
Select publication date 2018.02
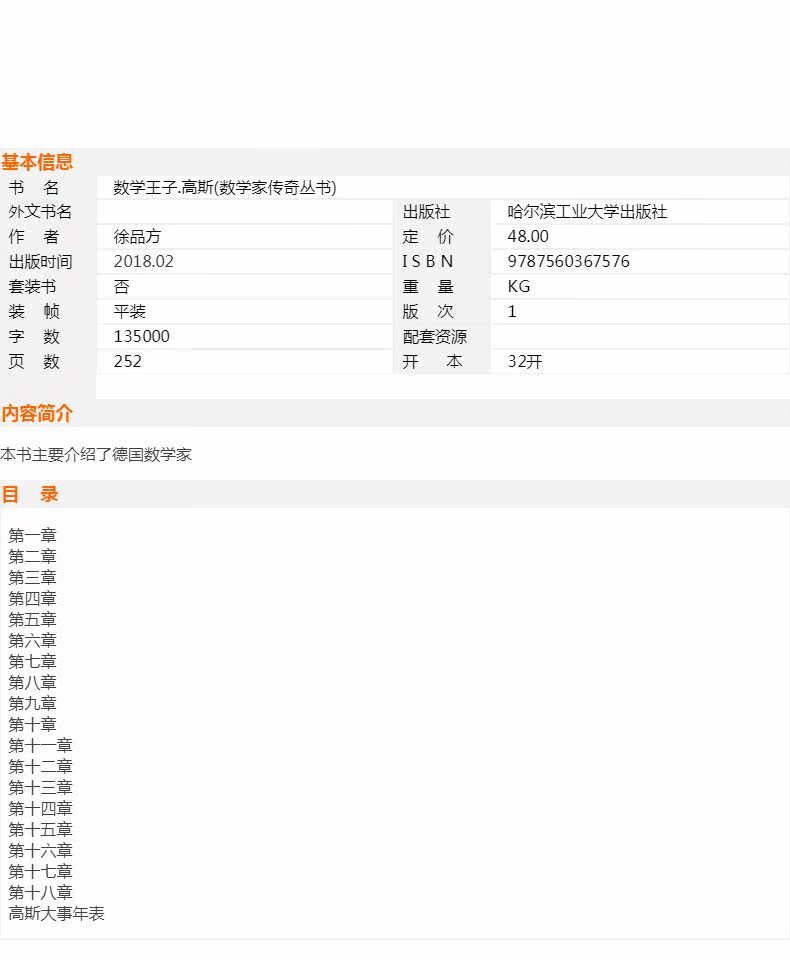point(144,261)
